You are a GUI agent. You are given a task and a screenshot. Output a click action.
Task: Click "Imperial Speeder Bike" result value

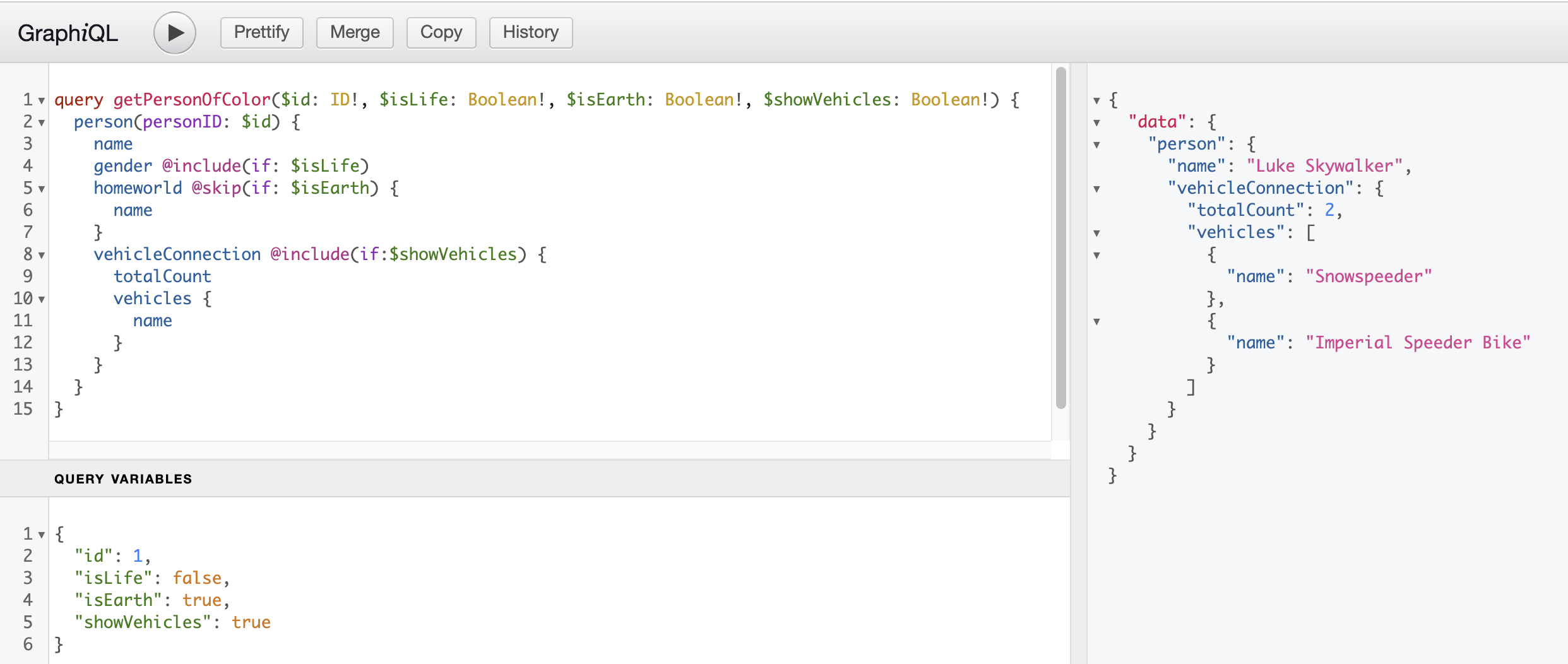[1418, 343]
